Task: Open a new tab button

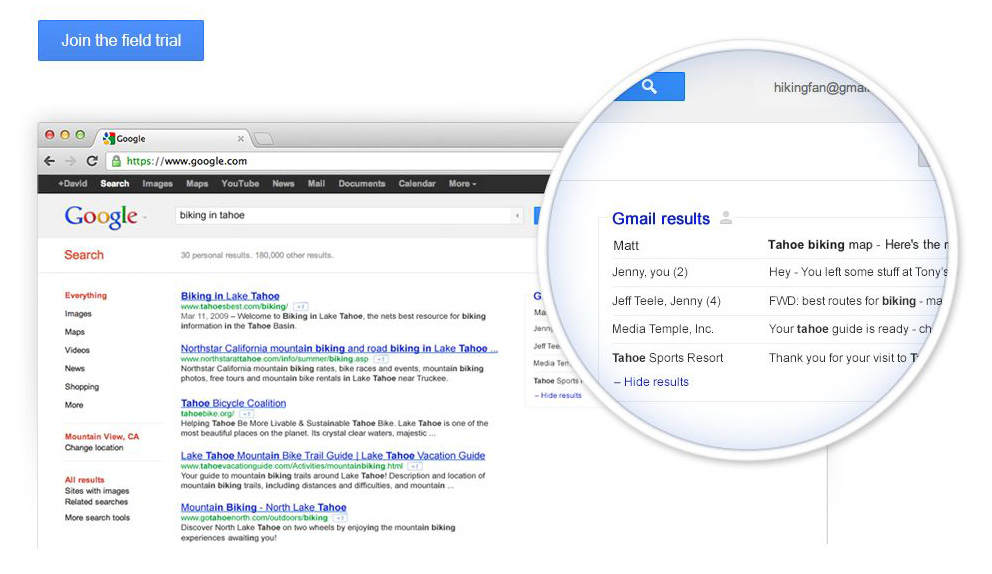Action: [263, 139]
